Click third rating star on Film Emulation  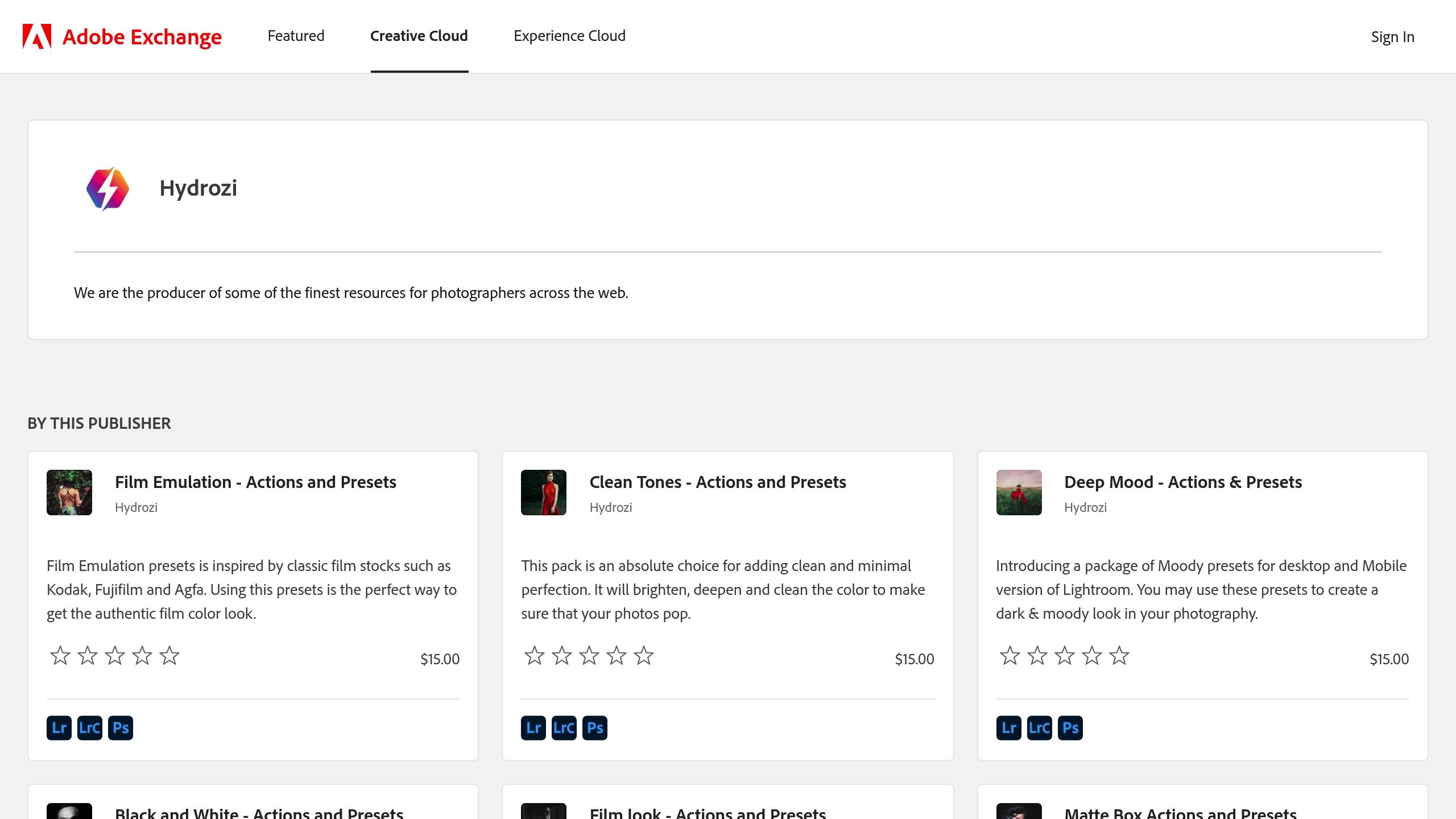tap(115, 656)
